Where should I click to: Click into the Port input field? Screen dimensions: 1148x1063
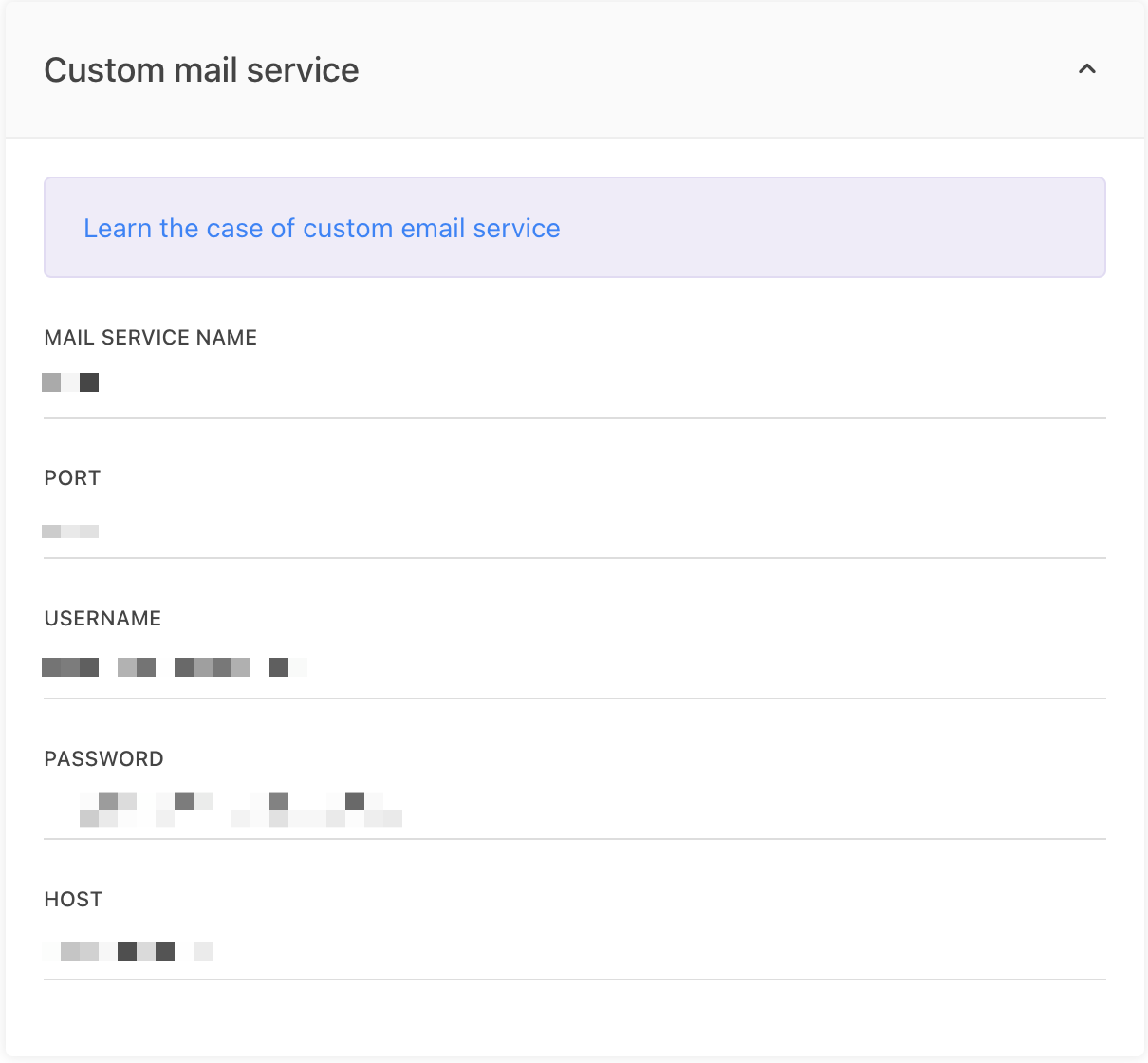pyautogui.click(x=569, y=531)
